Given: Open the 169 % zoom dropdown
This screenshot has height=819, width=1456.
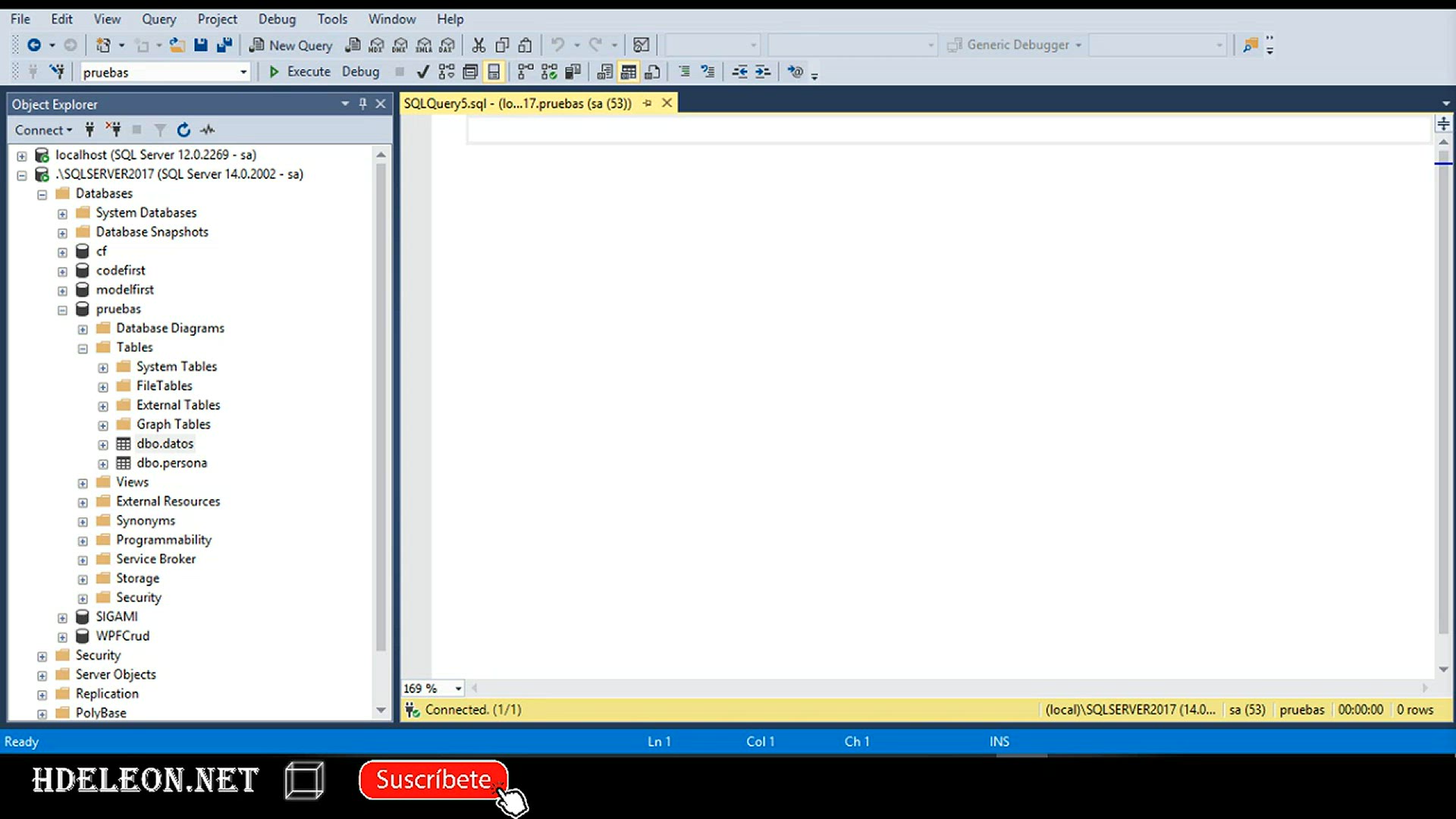Looking at the screenshot, I should point(458,689).
